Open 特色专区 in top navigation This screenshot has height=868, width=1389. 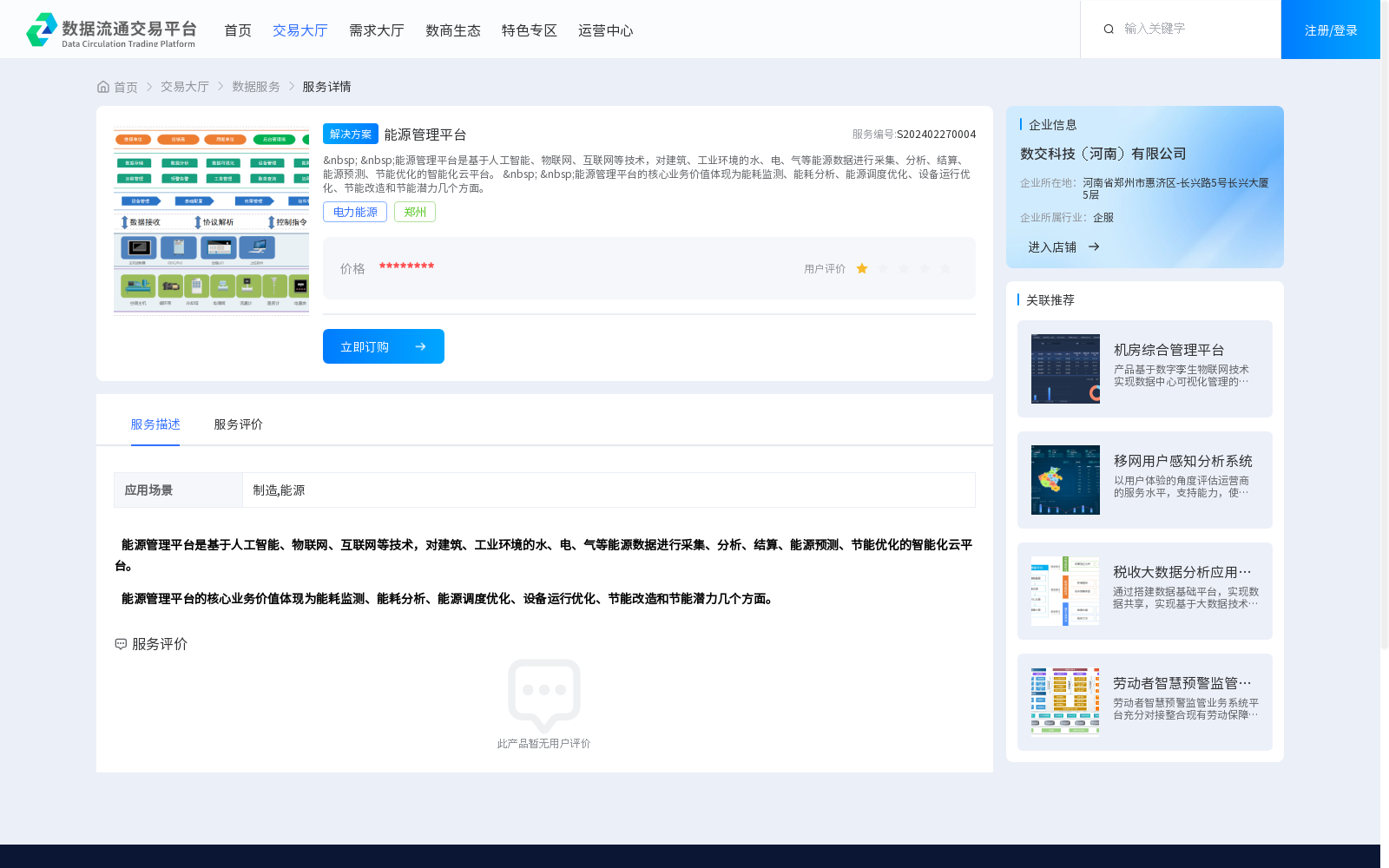pos(530,30)
